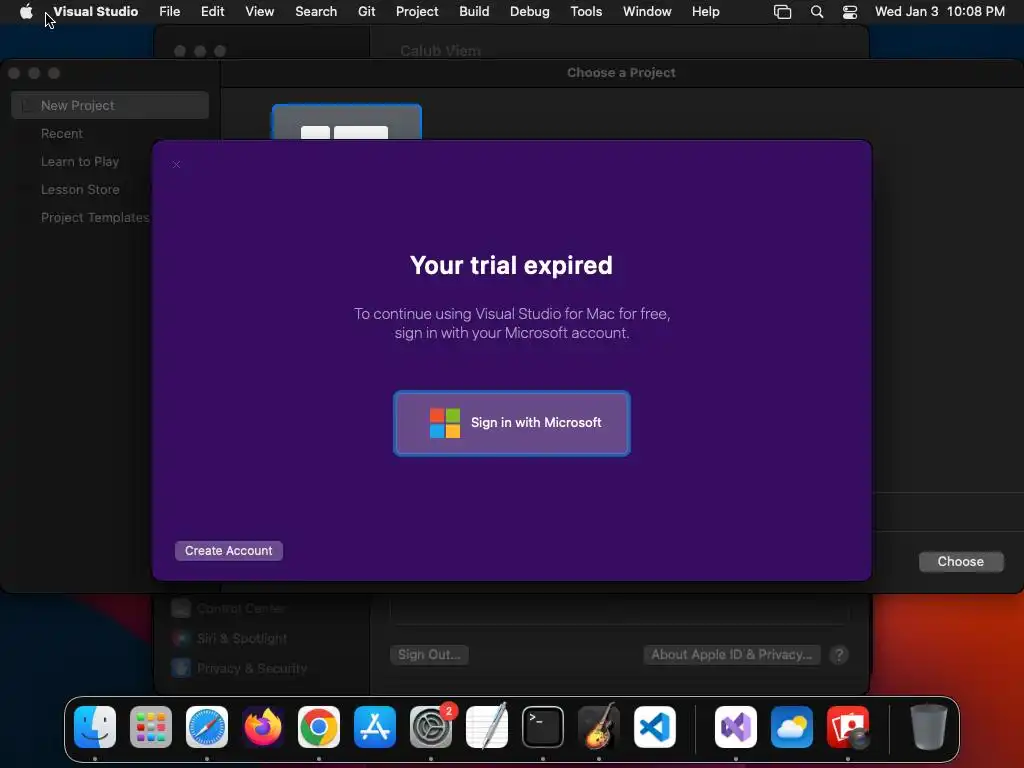Open the Edit menu
1024x768 pixels.
[x=212, y=12]
